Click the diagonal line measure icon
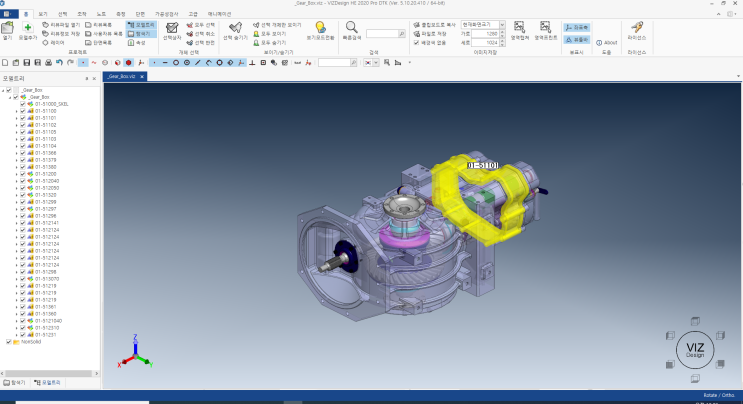 point(198,63)
